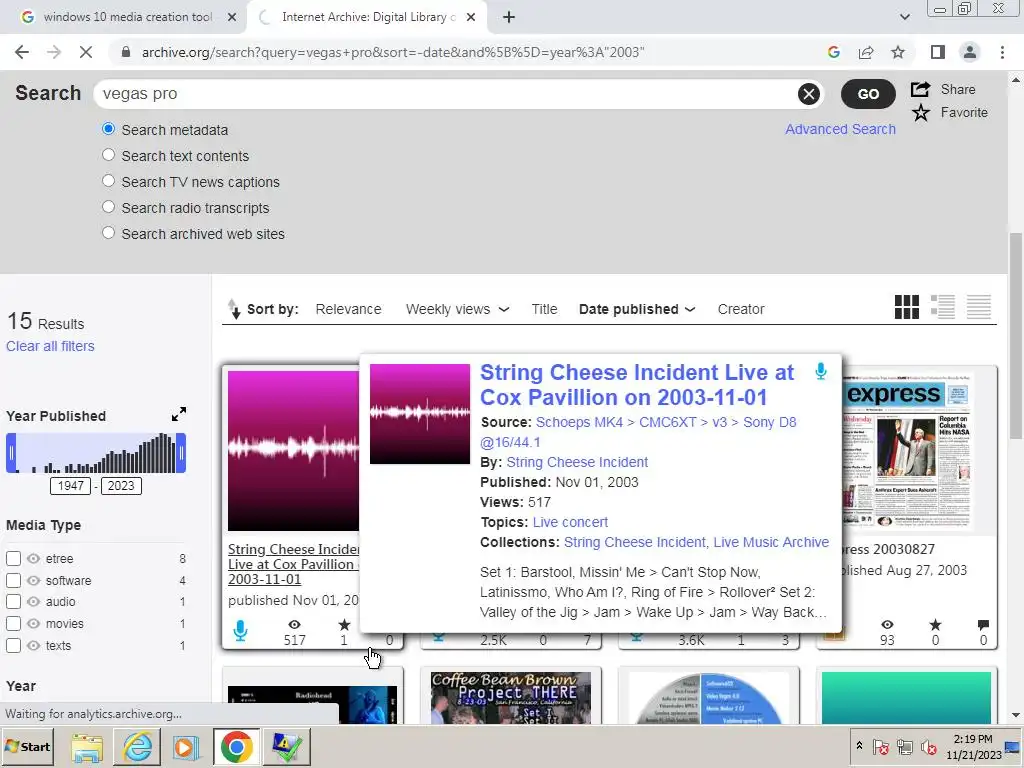This screenshot has height=768, width=1024.
Task: Sort by Creator
Action: (741, 309)
